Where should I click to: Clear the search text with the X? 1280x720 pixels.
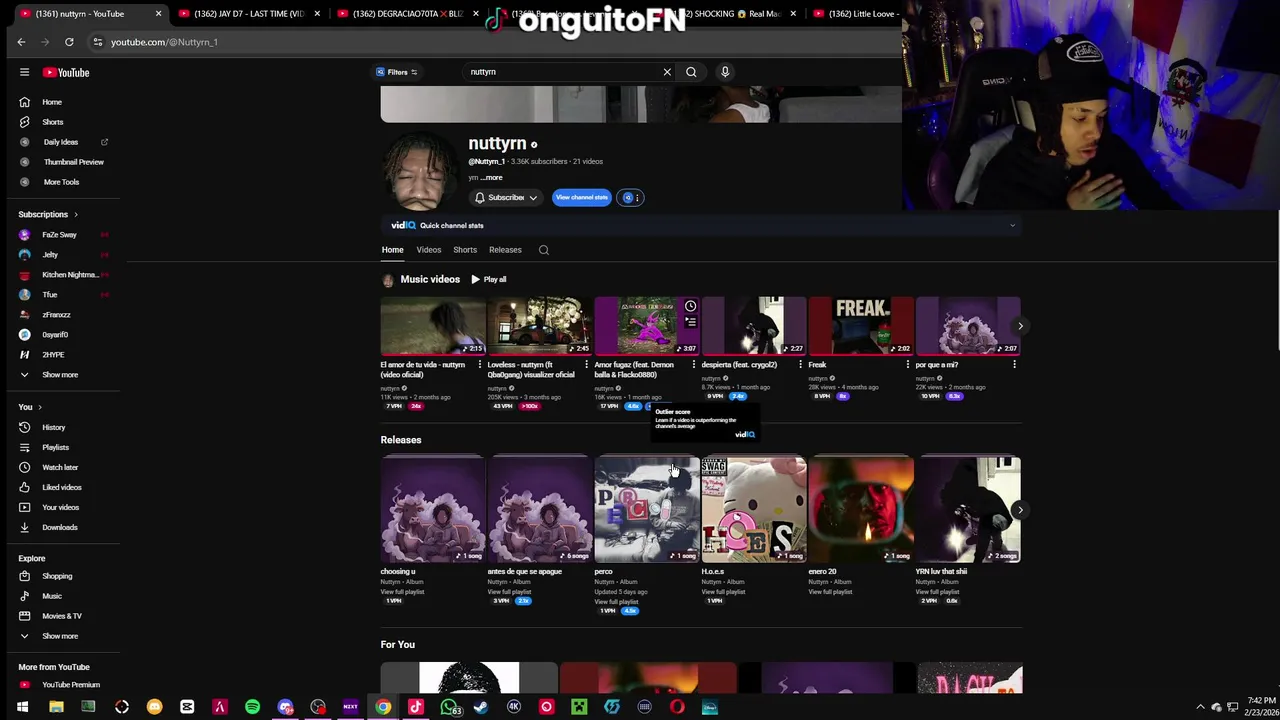coord(667,72)
